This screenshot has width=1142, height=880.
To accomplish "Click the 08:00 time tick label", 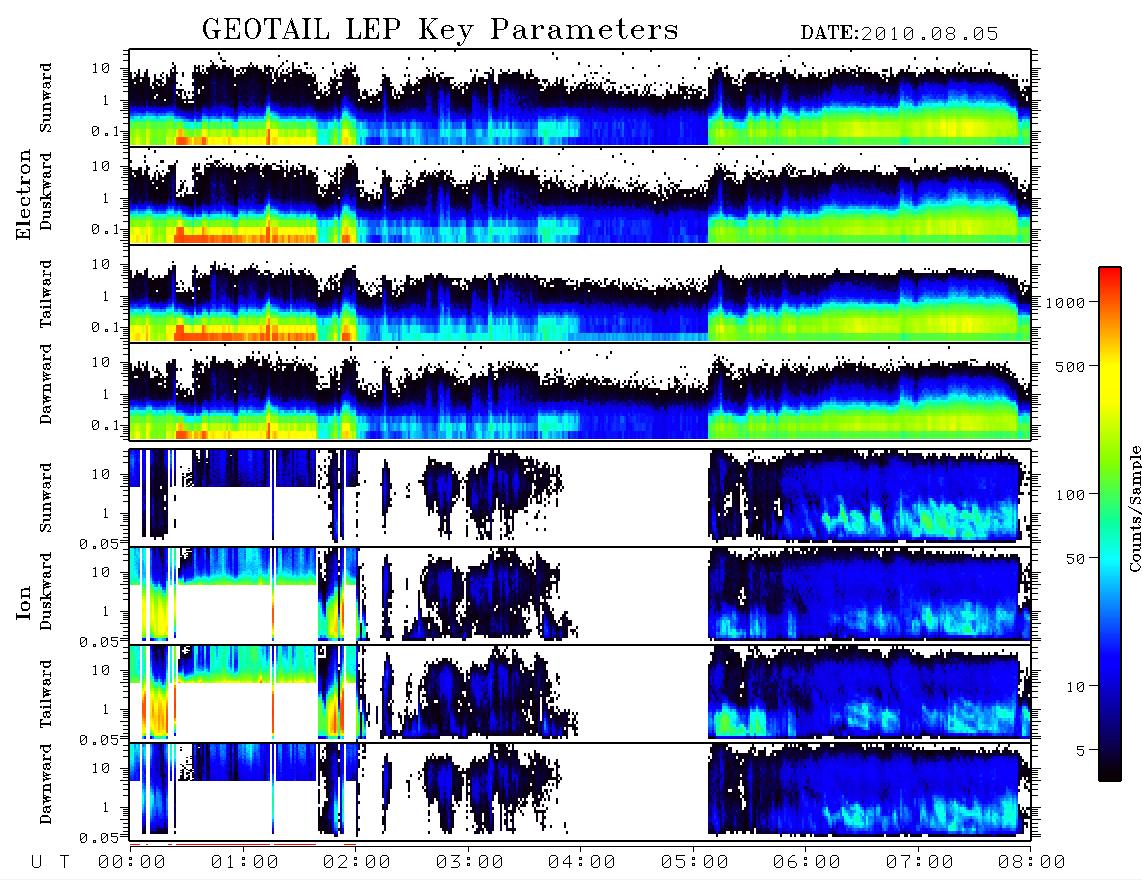I will tap(1032, 862).
